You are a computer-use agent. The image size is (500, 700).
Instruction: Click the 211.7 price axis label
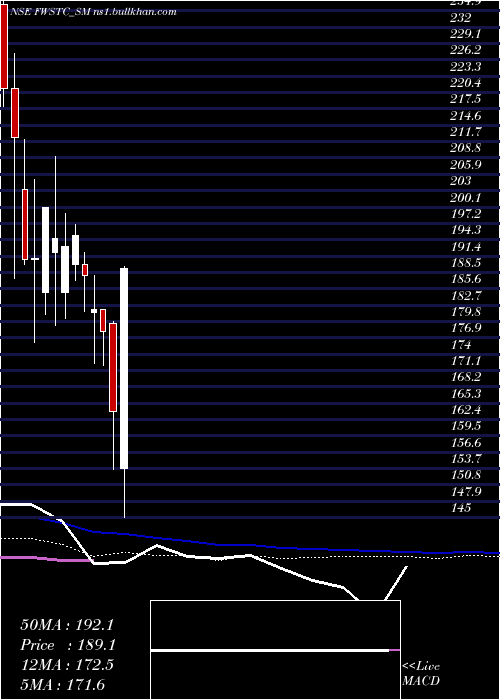point(466,132)
